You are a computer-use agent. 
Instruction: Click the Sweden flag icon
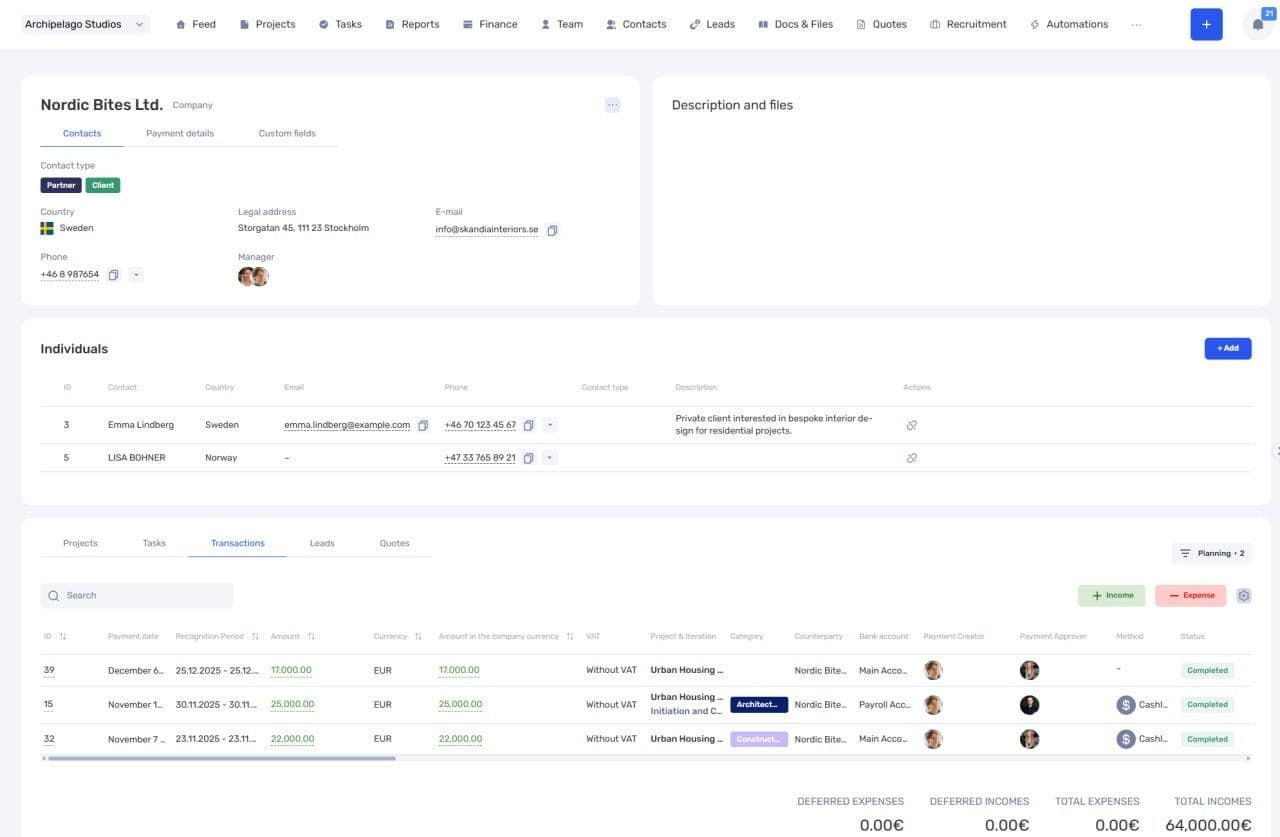click(x=47, y=228)
